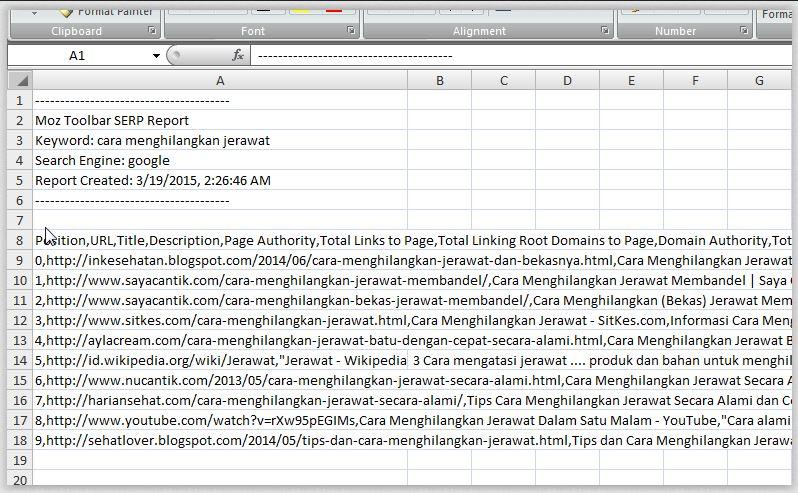Click the cell containing the id.wikipedia.org URL

[219, 361]
